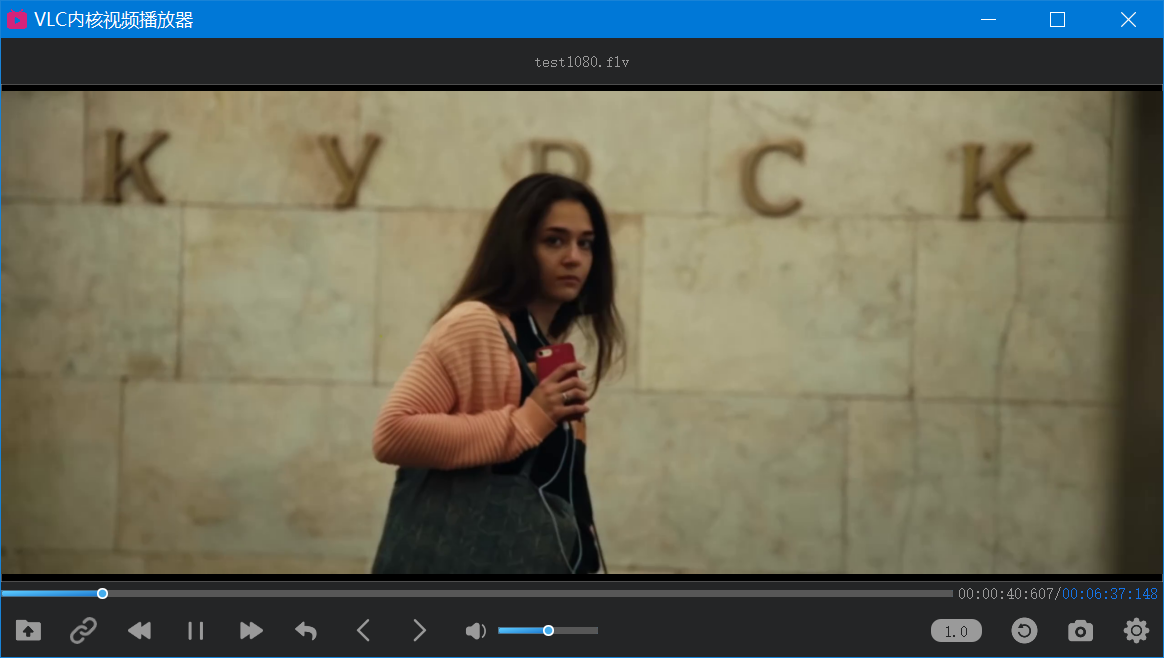1164x658 pixels.
Task: Adjust the volume slider
Action: point(548,631)
